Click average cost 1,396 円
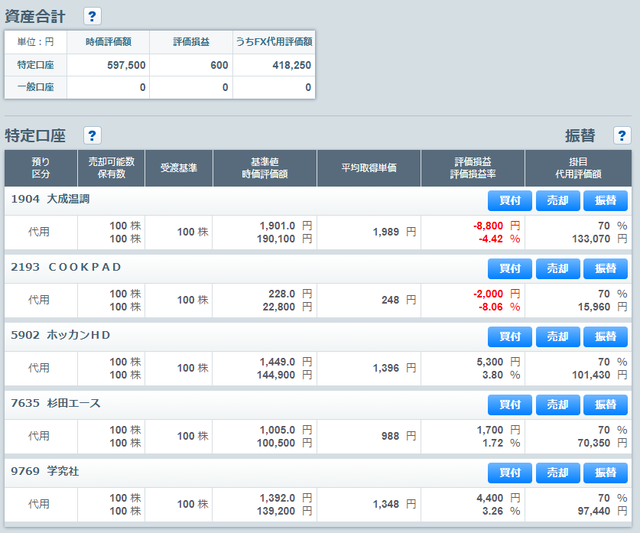 (394, 369)
